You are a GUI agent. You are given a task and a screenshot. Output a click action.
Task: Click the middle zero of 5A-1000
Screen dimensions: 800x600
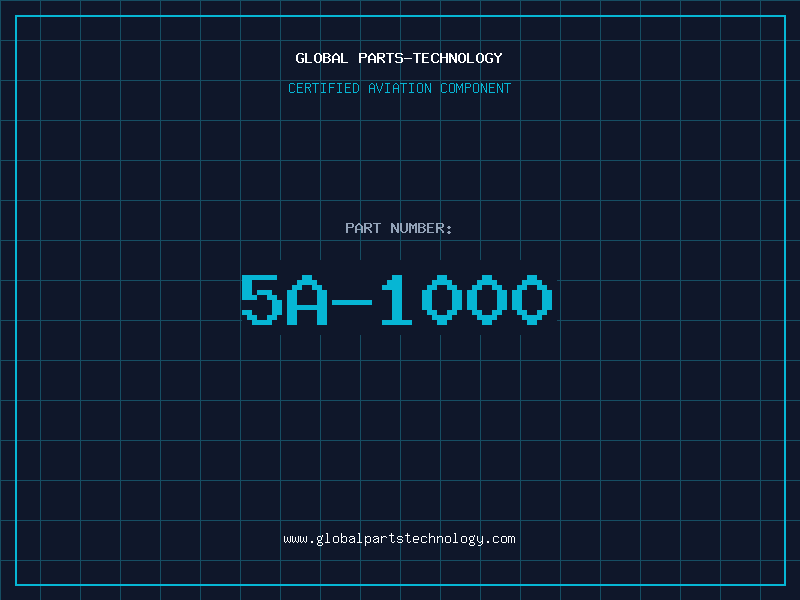[487, 299]
